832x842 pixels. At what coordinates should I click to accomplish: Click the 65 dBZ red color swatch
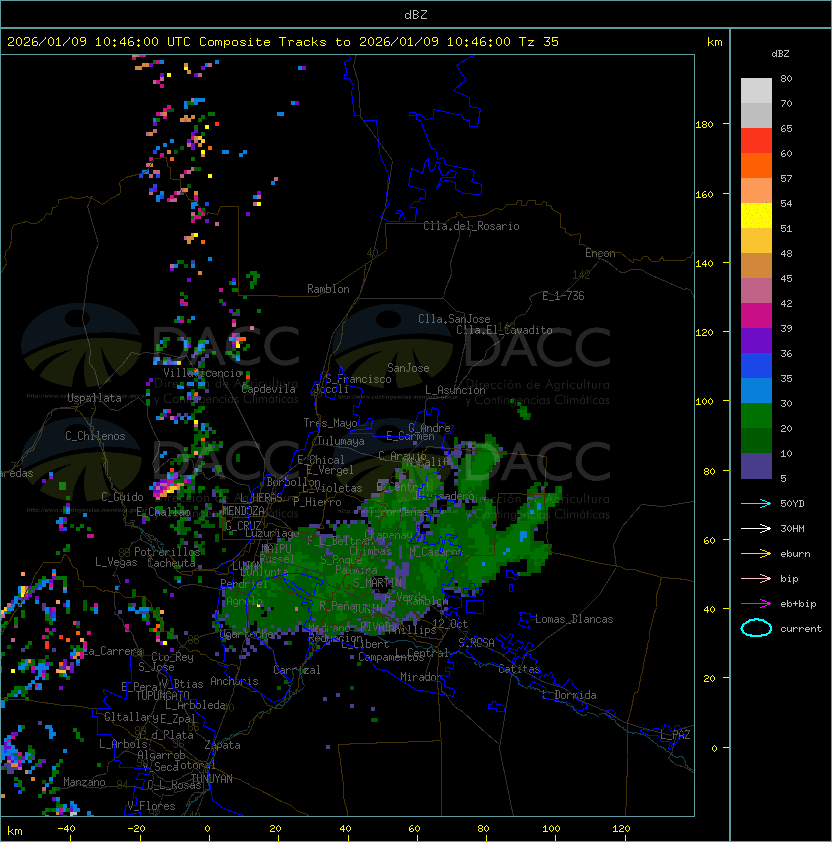coord(756,141)
